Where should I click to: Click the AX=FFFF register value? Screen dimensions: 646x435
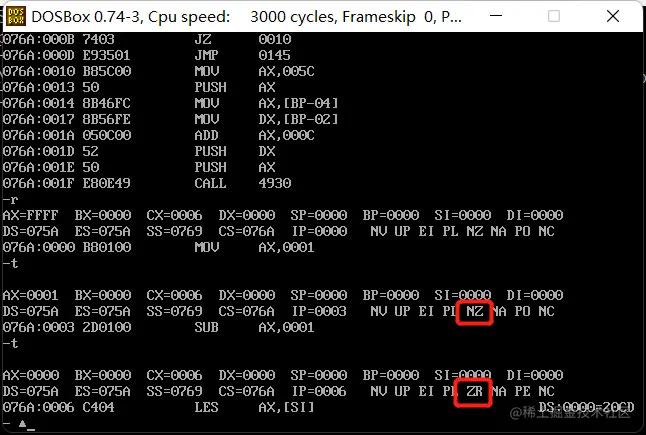point(30,215)
